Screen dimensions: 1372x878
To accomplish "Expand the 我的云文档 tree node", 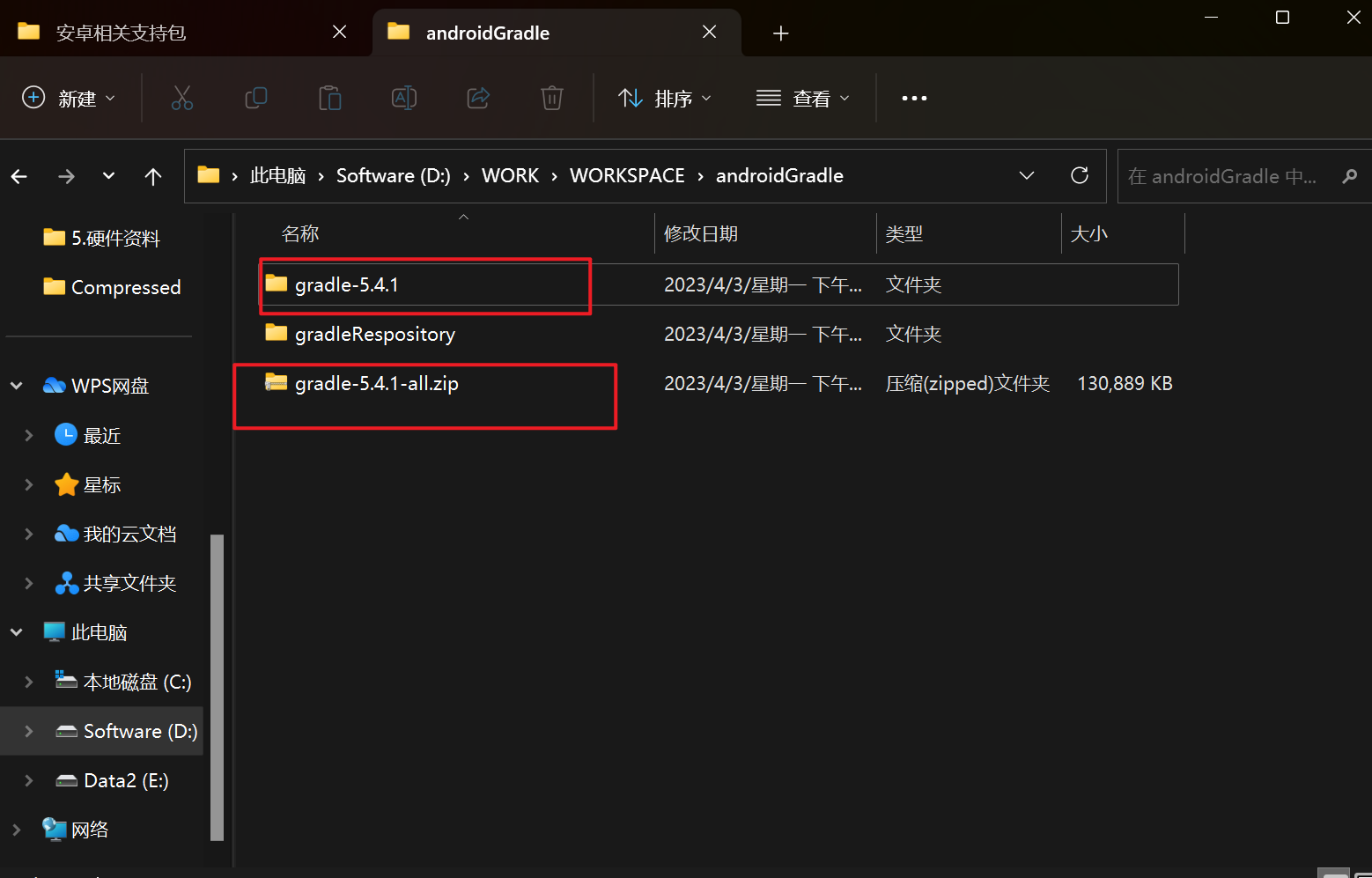I will tap(29, 534).
